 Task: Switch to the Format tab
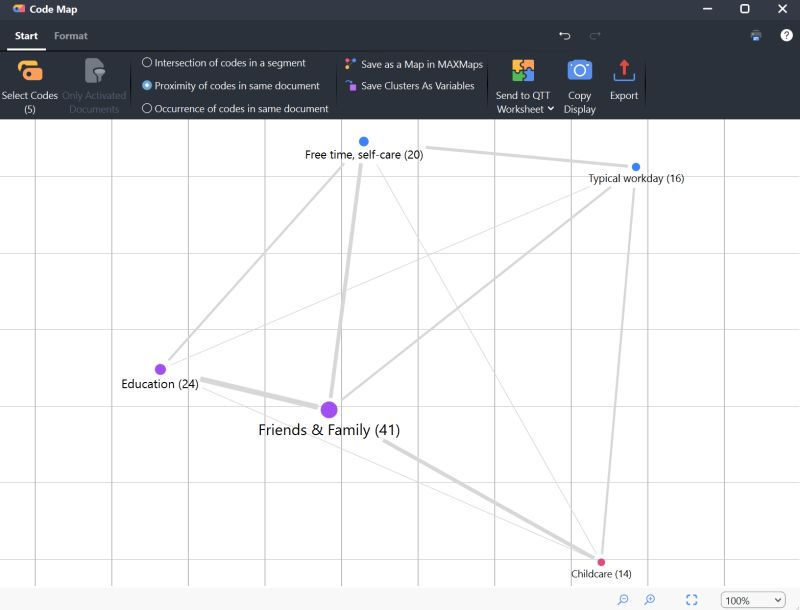(71, 35)
